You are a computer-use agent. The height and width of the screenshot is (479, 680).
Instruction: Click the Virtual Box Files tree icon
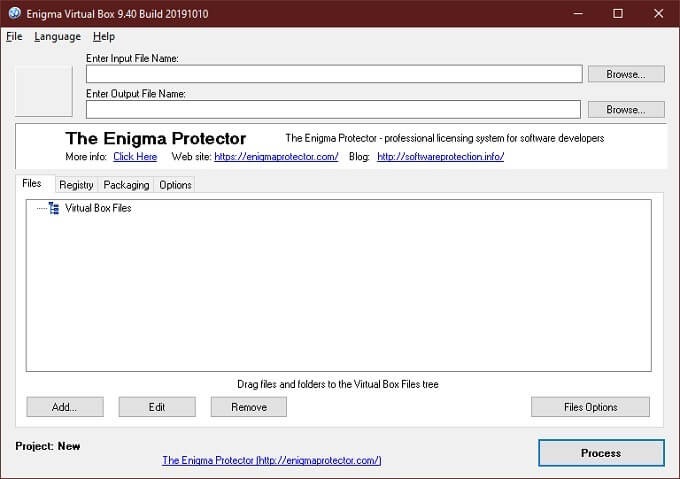[x=54, y=208]
